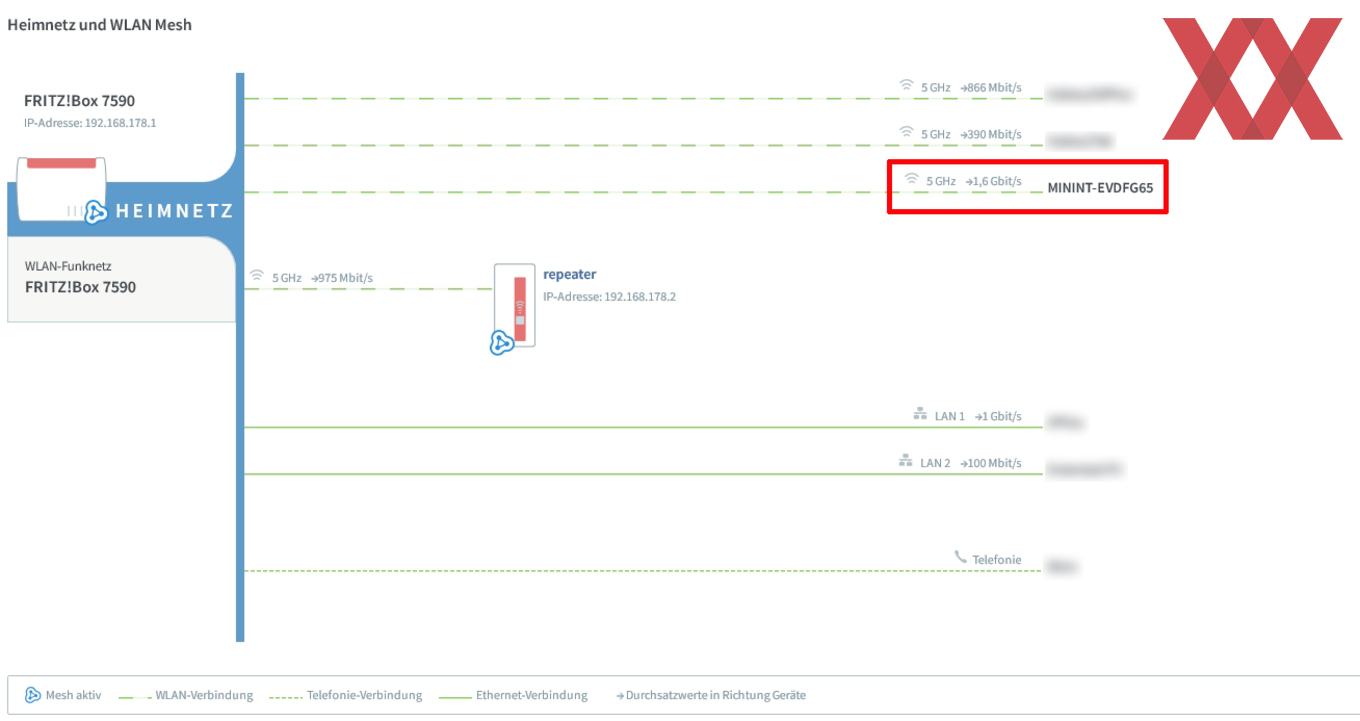Image resolution: width=1360 pixels, height=721 pixels.
Task: Click Wi-Fi icon next to 390 Mbit/s
Action: click(906, 134)
